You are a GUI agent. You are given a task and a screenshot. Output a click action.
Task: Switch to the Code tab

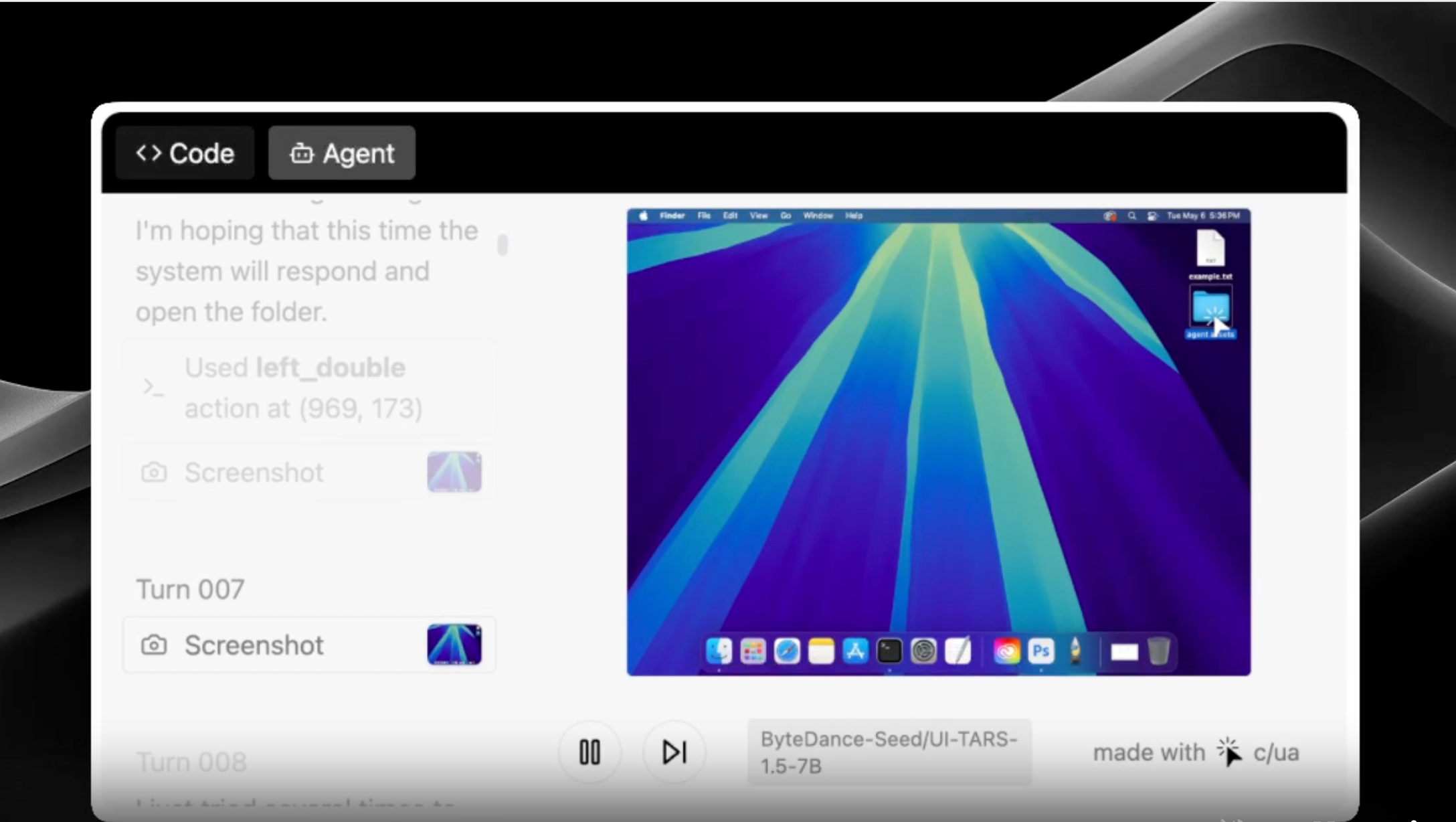pos(185,153)
